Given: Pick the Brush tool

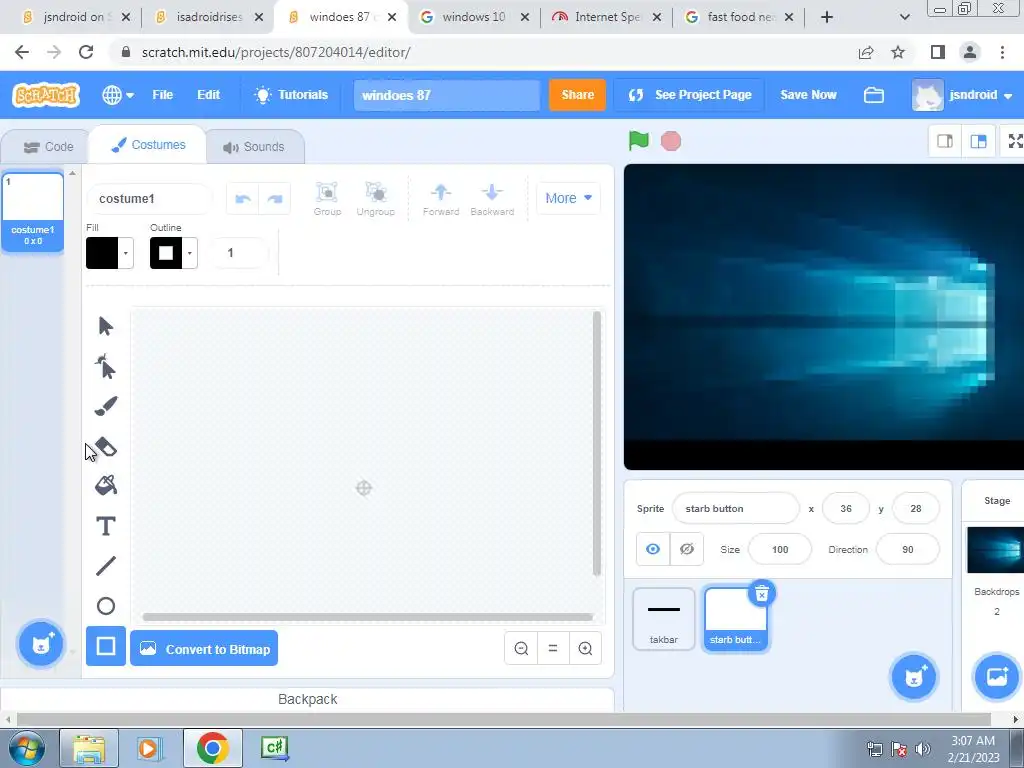Looking at the screenshot, I should pyautogui.click(x=105, y=406).
